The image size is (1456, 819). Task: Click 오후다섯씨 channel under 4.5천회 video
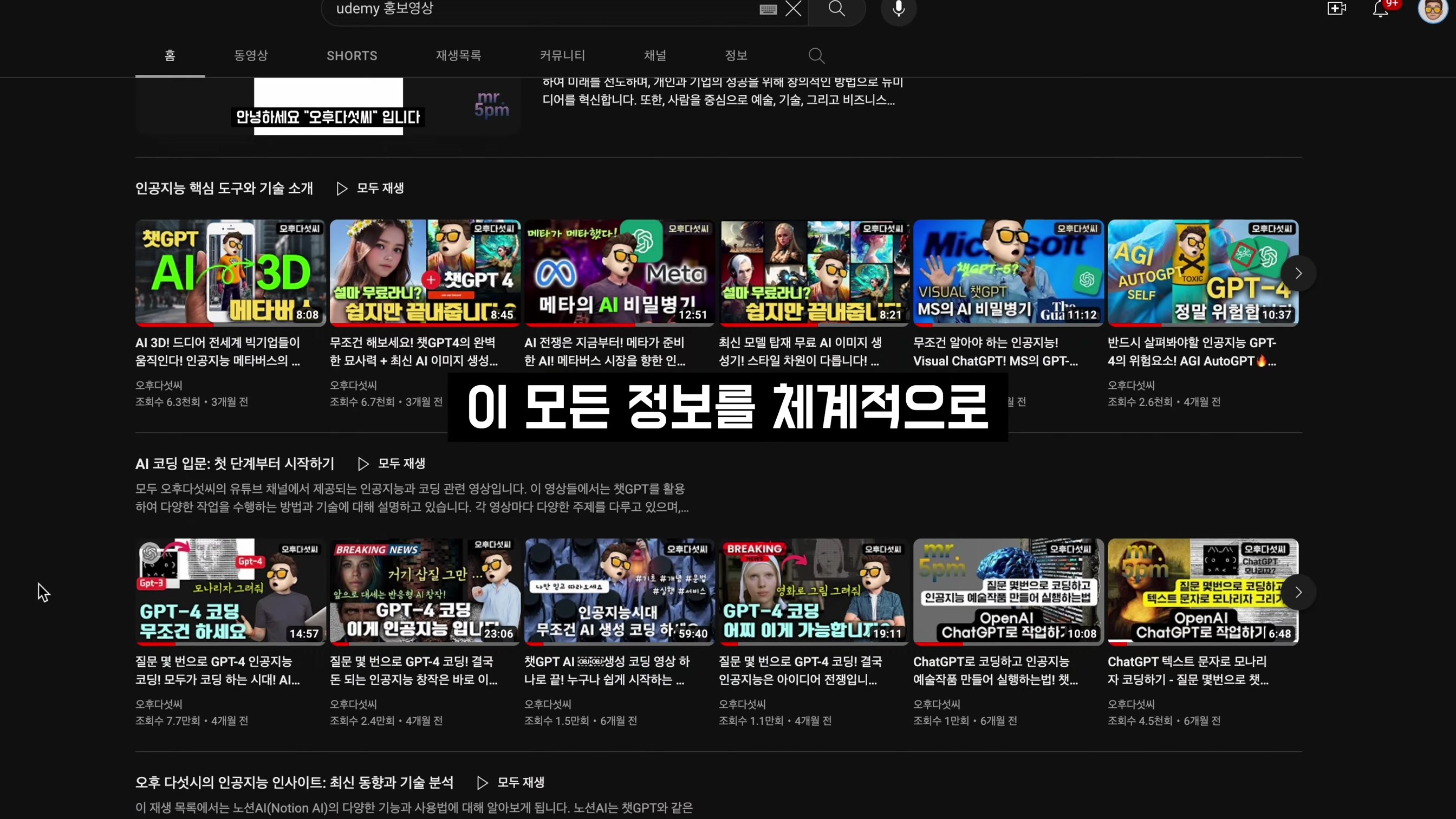(x=1131, y=704)
